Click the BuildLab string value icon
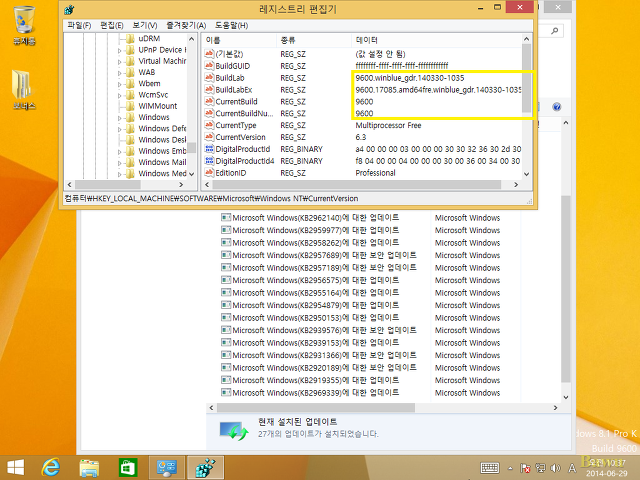The height and width of the screenshot is (480, 640). (x=209, y=78)
